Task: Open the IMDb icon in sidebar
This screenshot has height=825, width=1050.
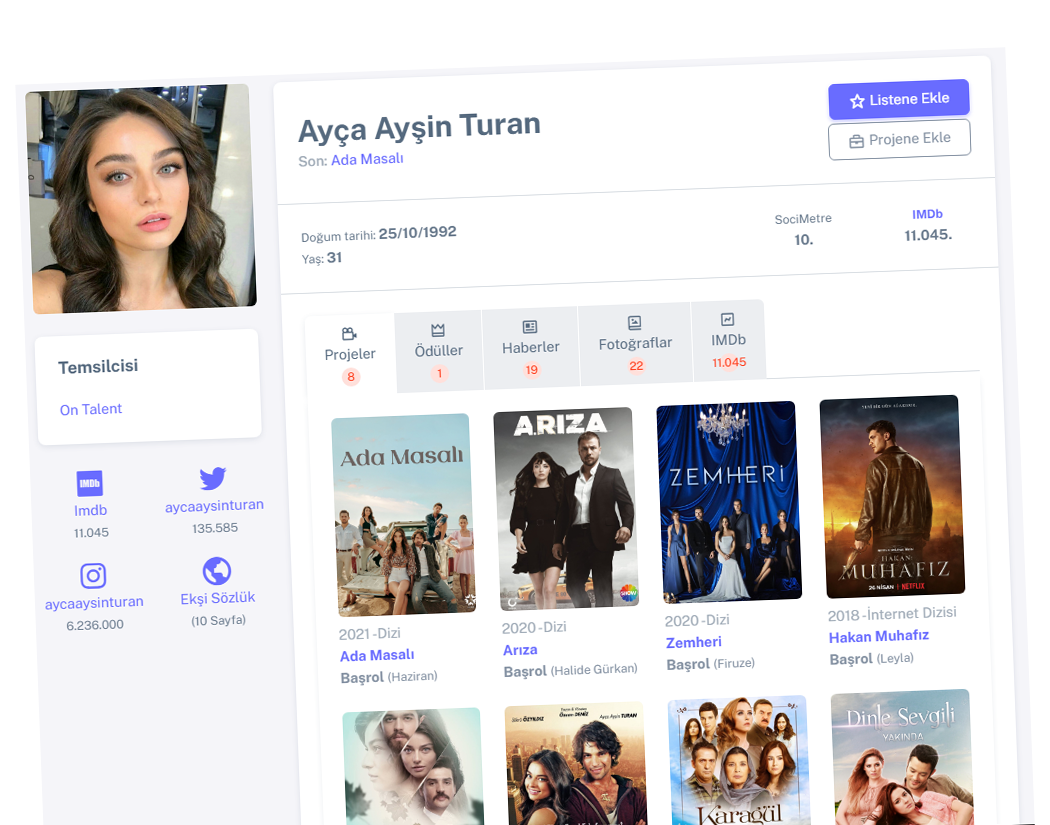Action: point(90,484)
